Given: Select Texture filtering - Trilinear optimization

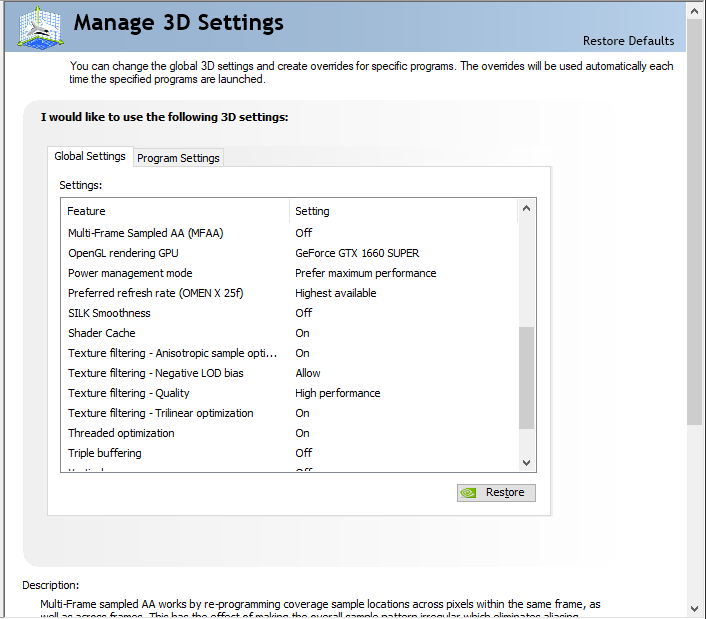Looking at the screenshot, I should click(161, 413).
